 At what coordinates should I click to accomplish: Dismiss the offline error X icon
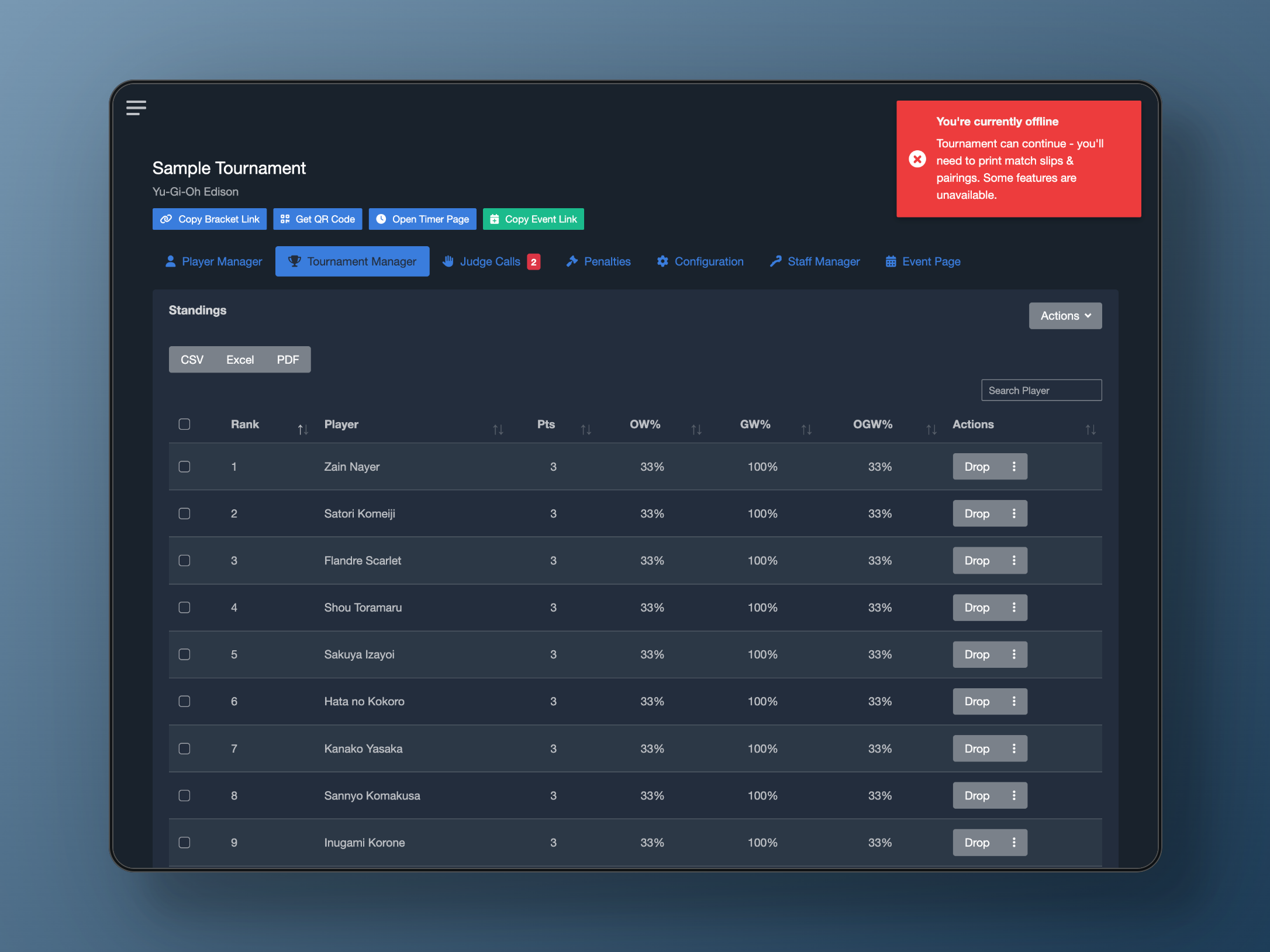tap(917, 159)
